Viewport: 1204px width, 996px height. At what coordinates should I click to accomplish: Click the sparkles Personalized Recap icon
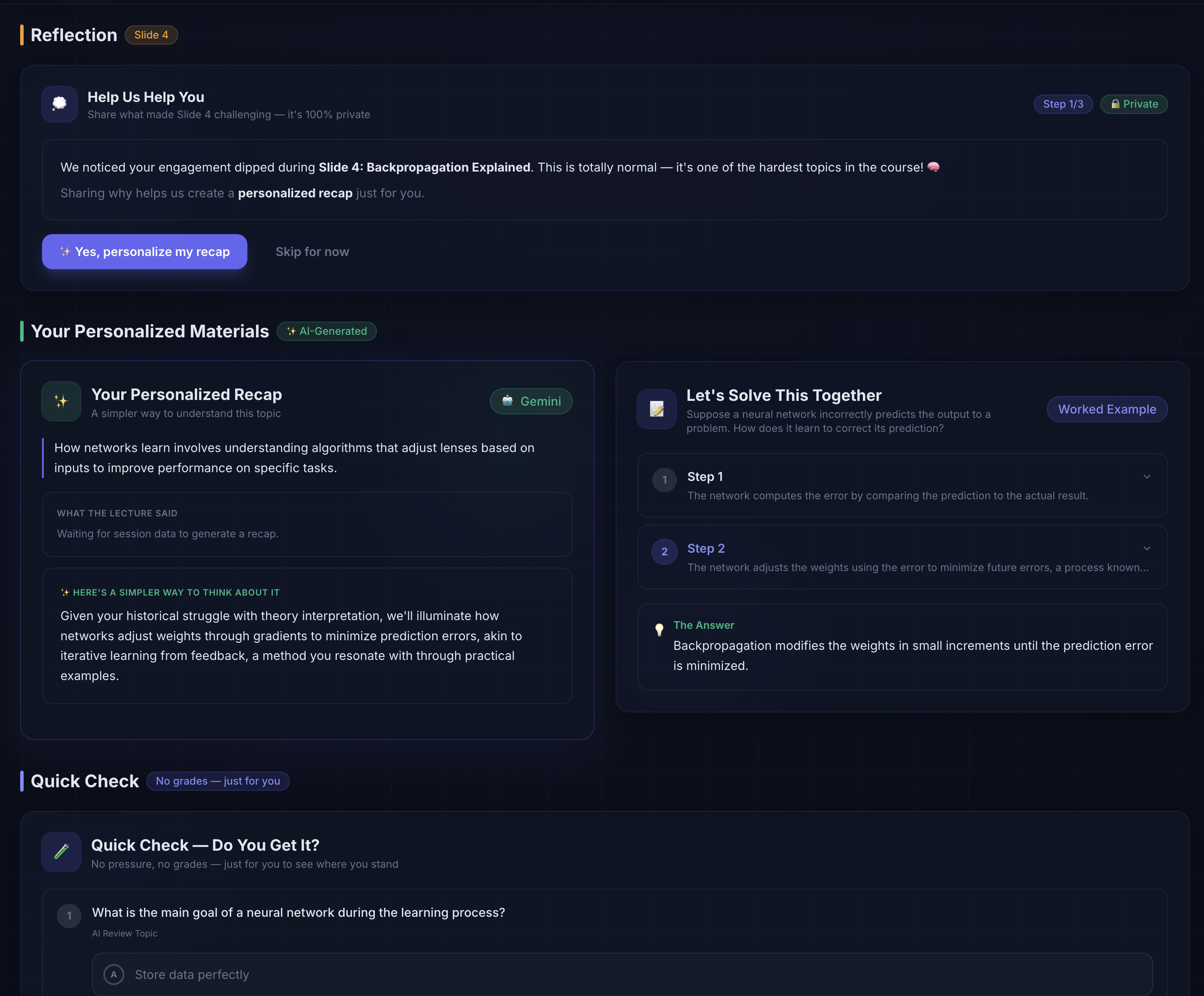(x=61, y=401)
